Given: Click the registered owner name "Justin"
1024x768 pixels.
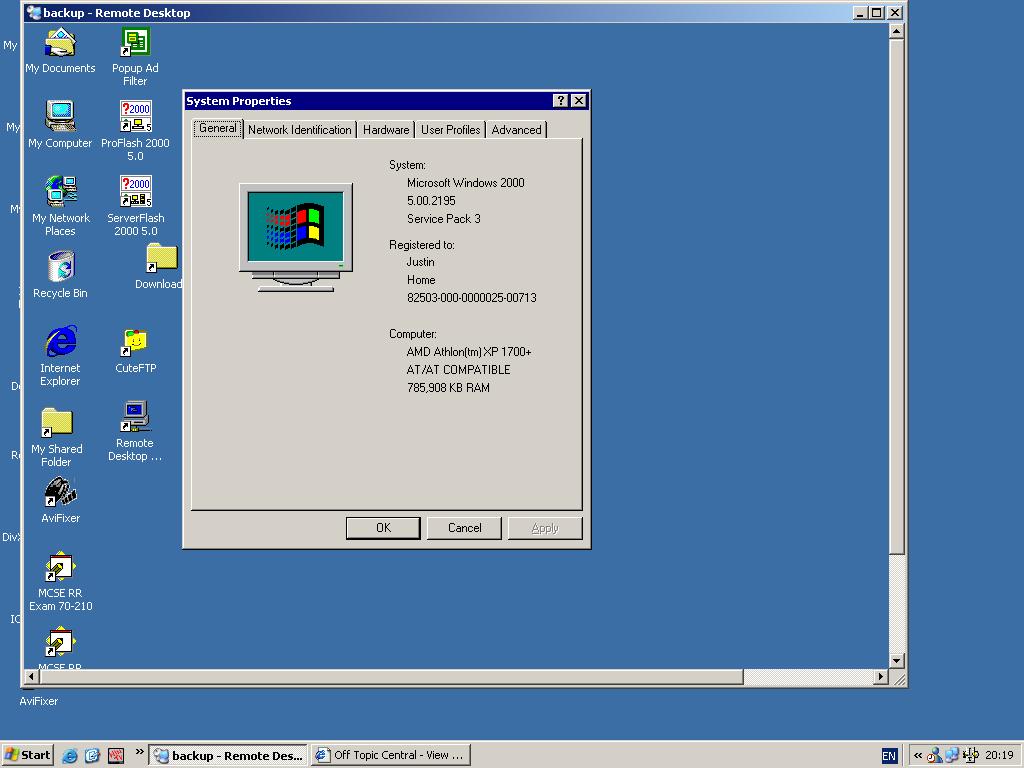Looking at the screenshot, I should pos(421,262).
